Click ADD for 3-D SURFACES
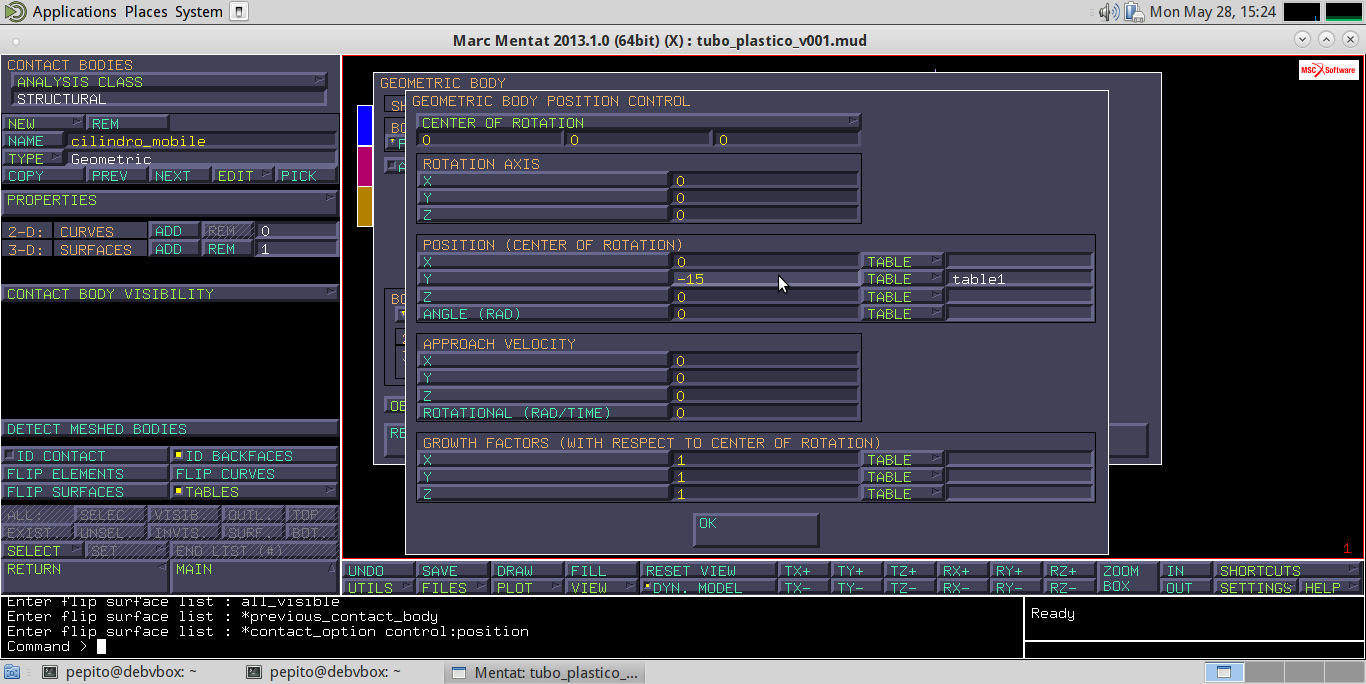This screenshot has width=1366, height=684. click(174, 249)
